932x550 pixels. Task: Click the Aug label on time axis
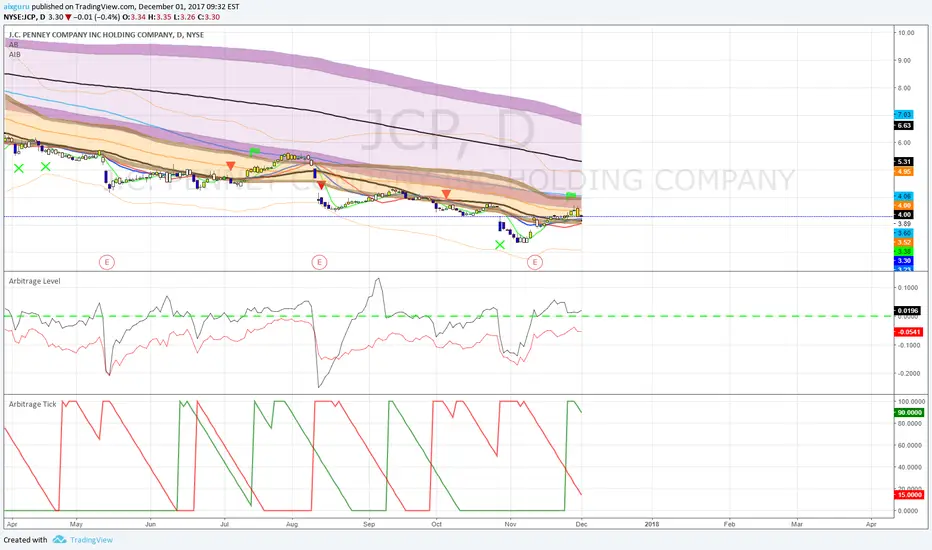point(292,524)
